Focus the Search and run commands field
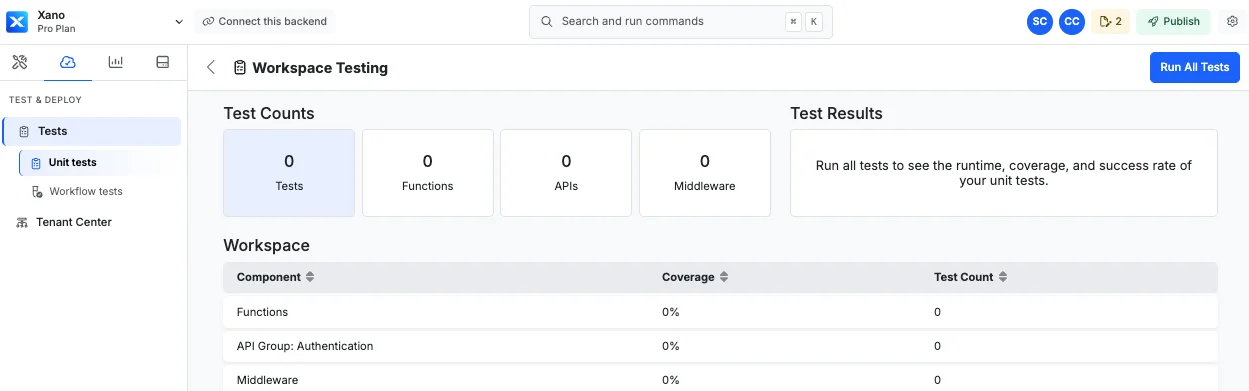This screenshot has width=1249, height=391. 680,21
